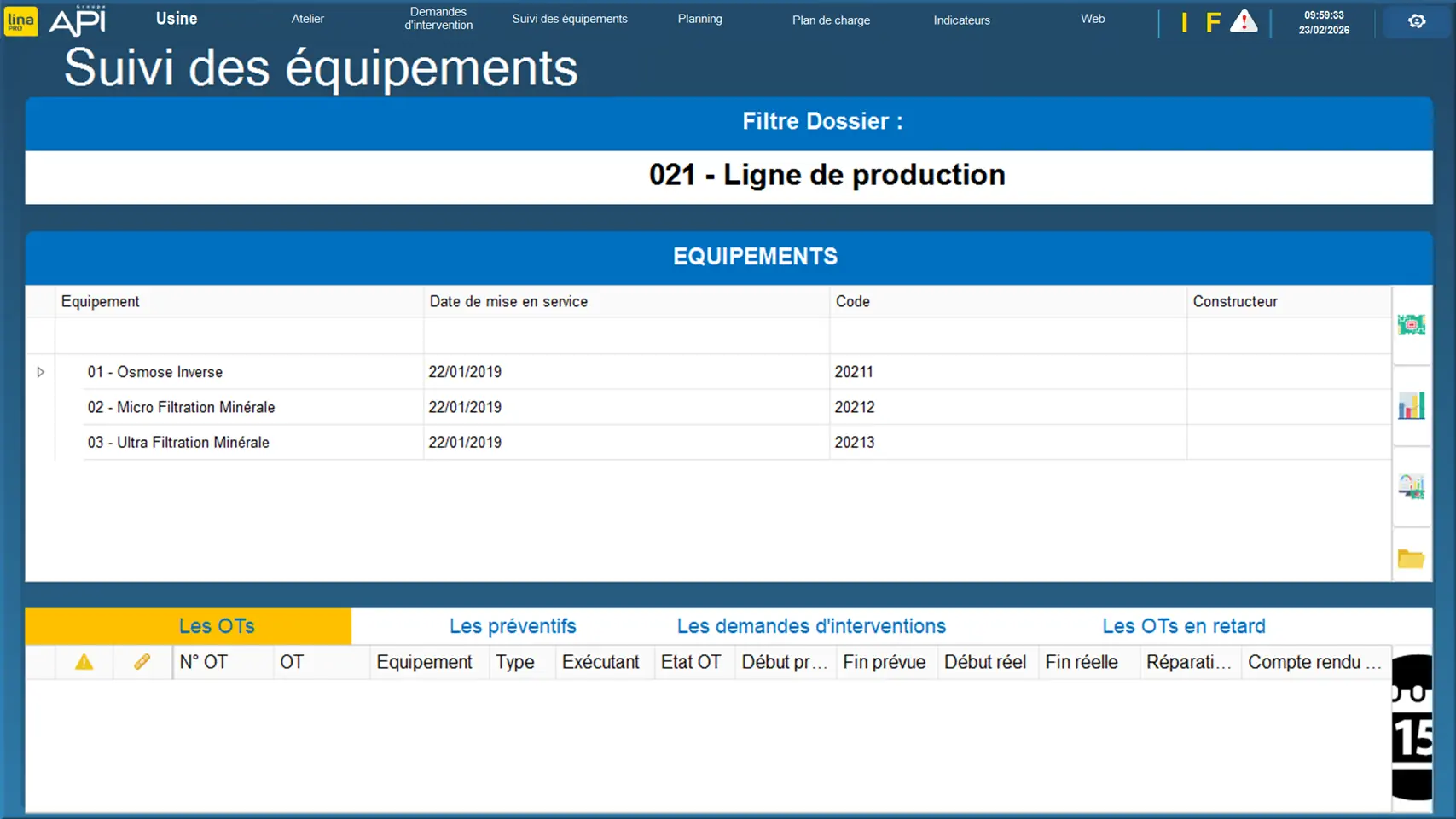Open Les demandes d'interventions tab
Screen dimensions: 1456x819
(x=810, y=626)
